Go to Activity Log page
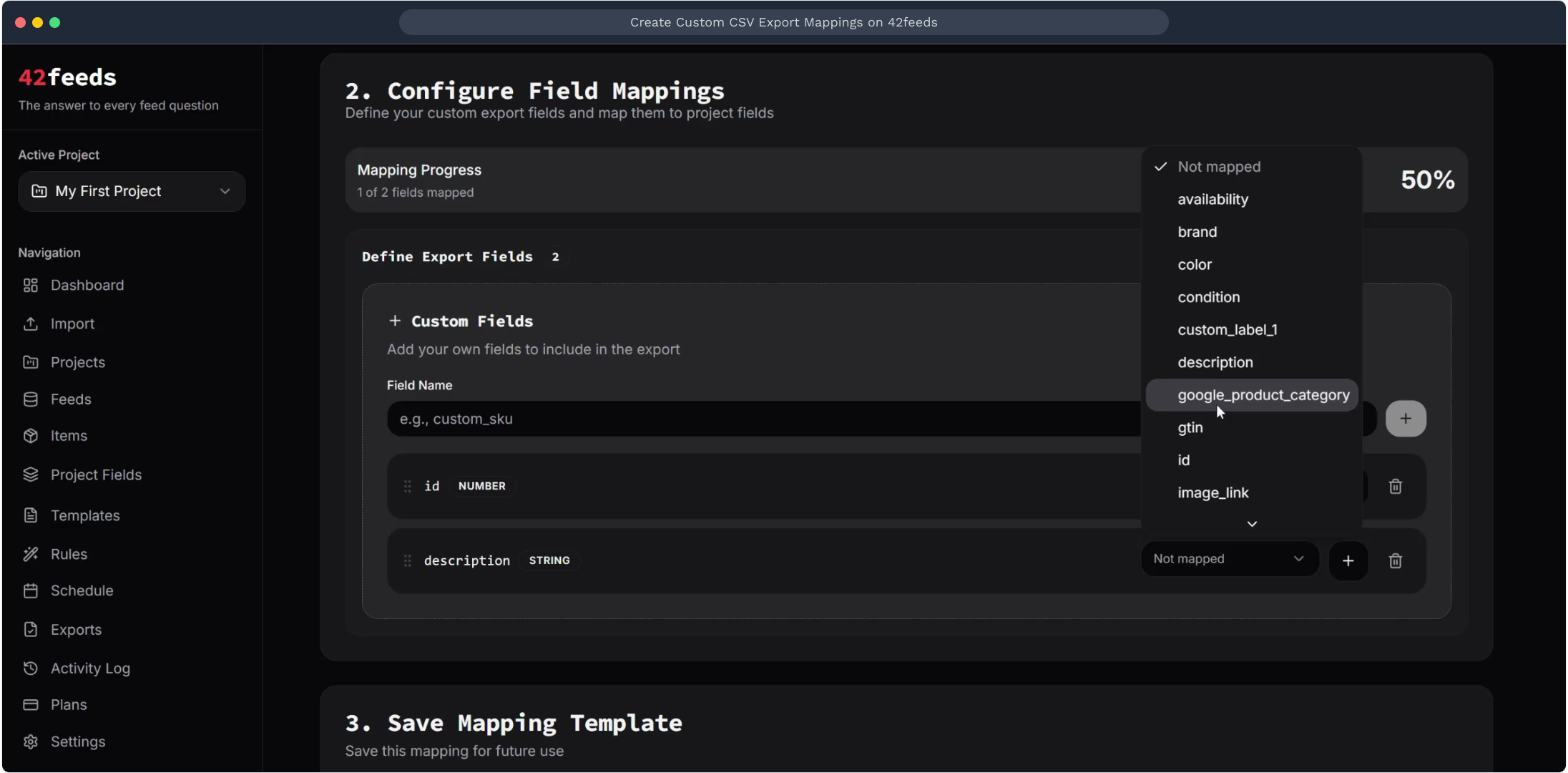Screen dimensions: 1568x773 tap(90, 669)
